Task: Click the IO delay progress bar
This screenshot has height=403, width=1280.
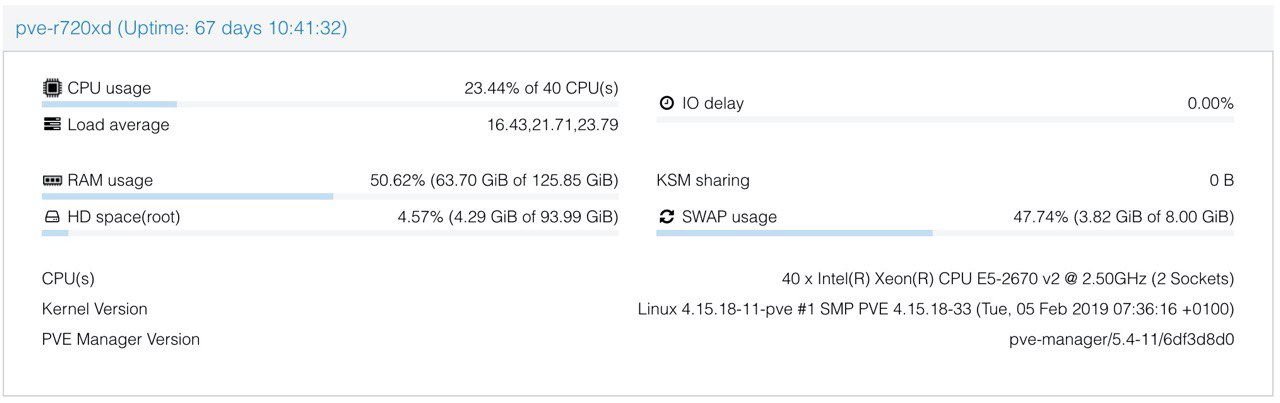Action: coord(945,120)
